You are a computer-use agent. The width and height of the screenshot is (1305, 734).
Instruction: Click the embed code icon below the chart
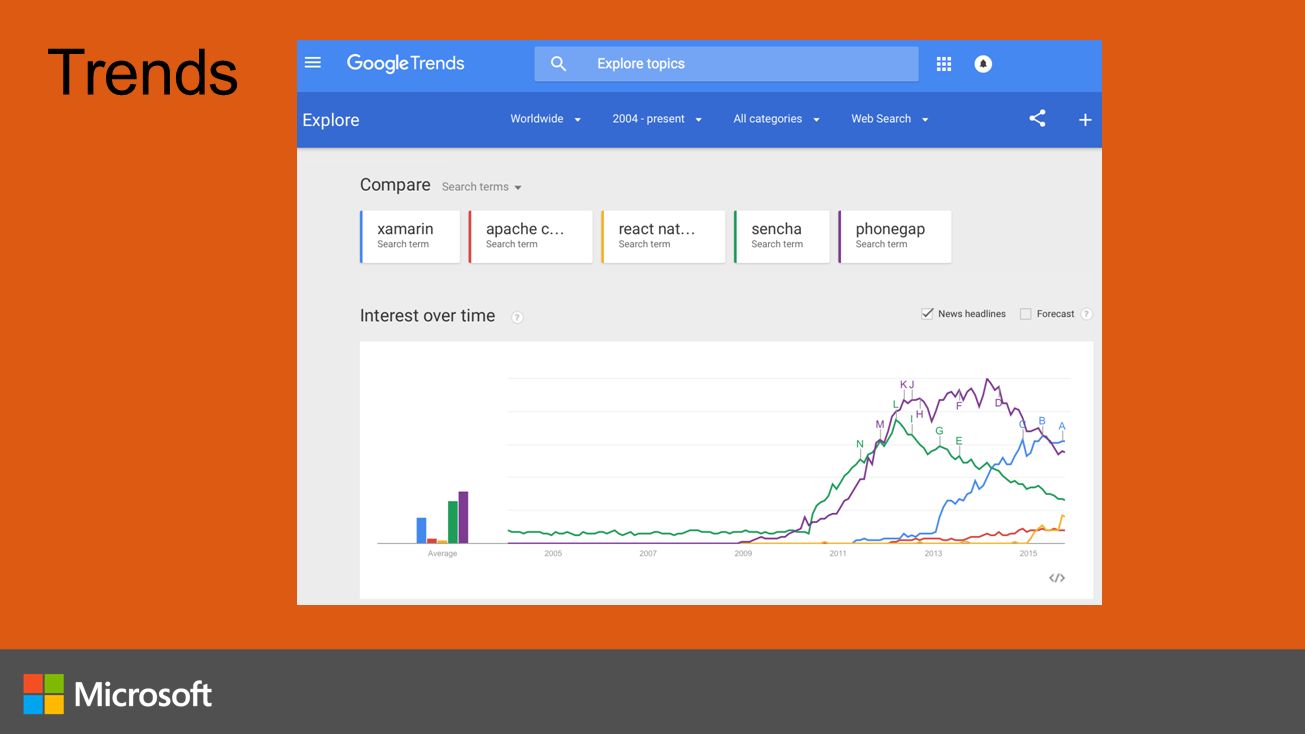[1056, 578]
